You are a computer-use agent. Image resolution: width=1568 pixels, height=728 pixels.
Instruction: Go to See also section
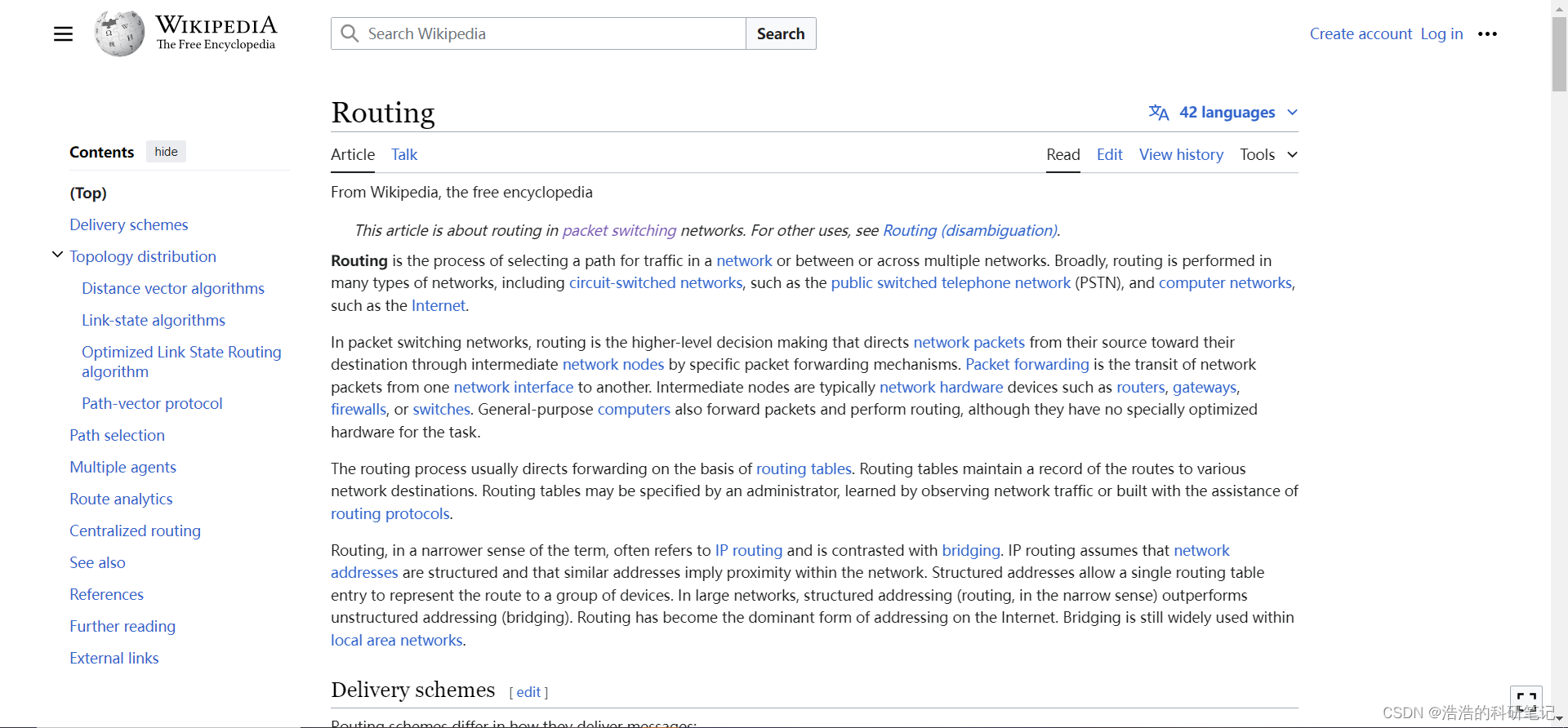[x=97, y=562]
